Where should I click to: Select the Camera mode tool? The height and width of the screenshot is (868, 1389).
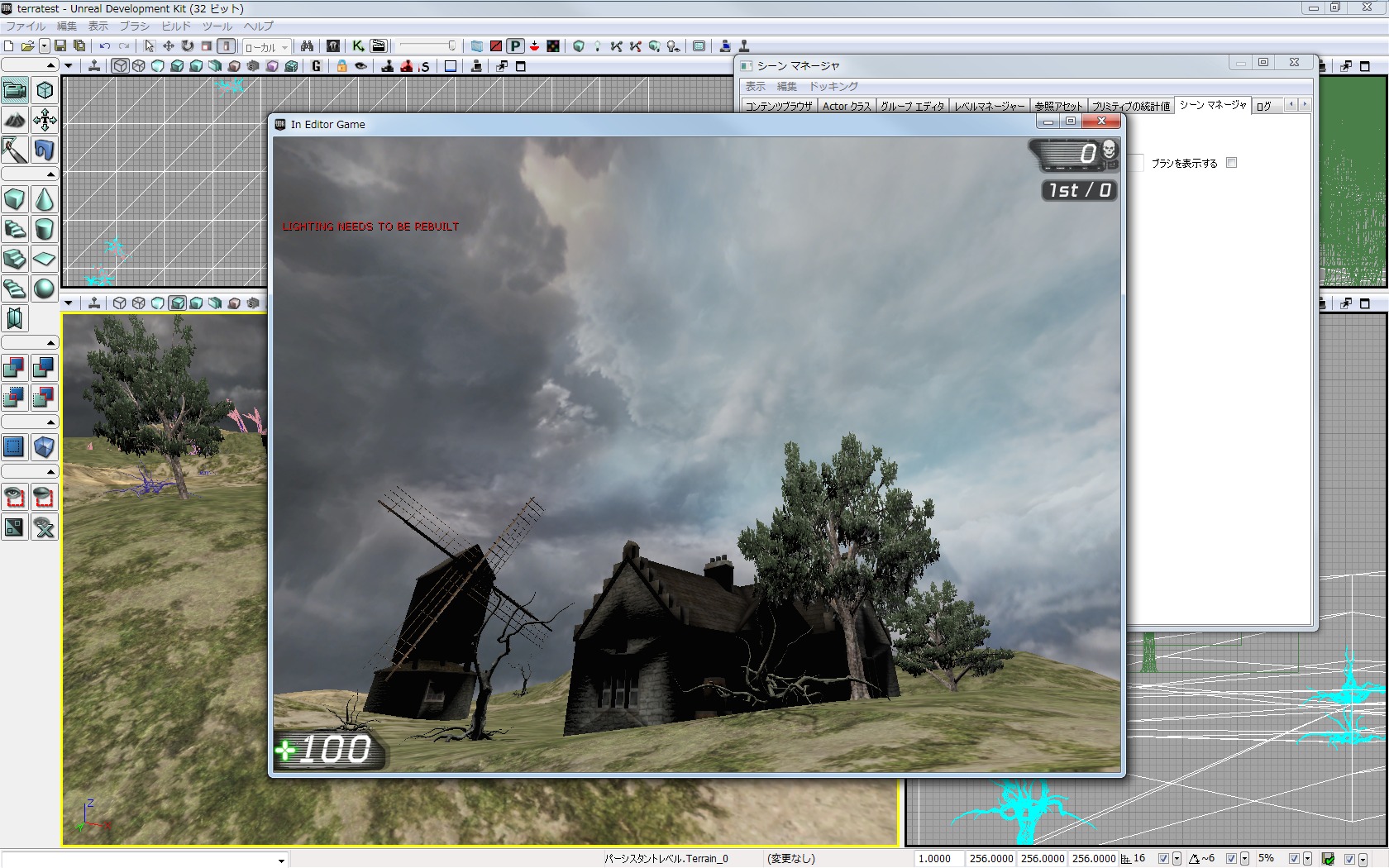[x=15, y=90]
